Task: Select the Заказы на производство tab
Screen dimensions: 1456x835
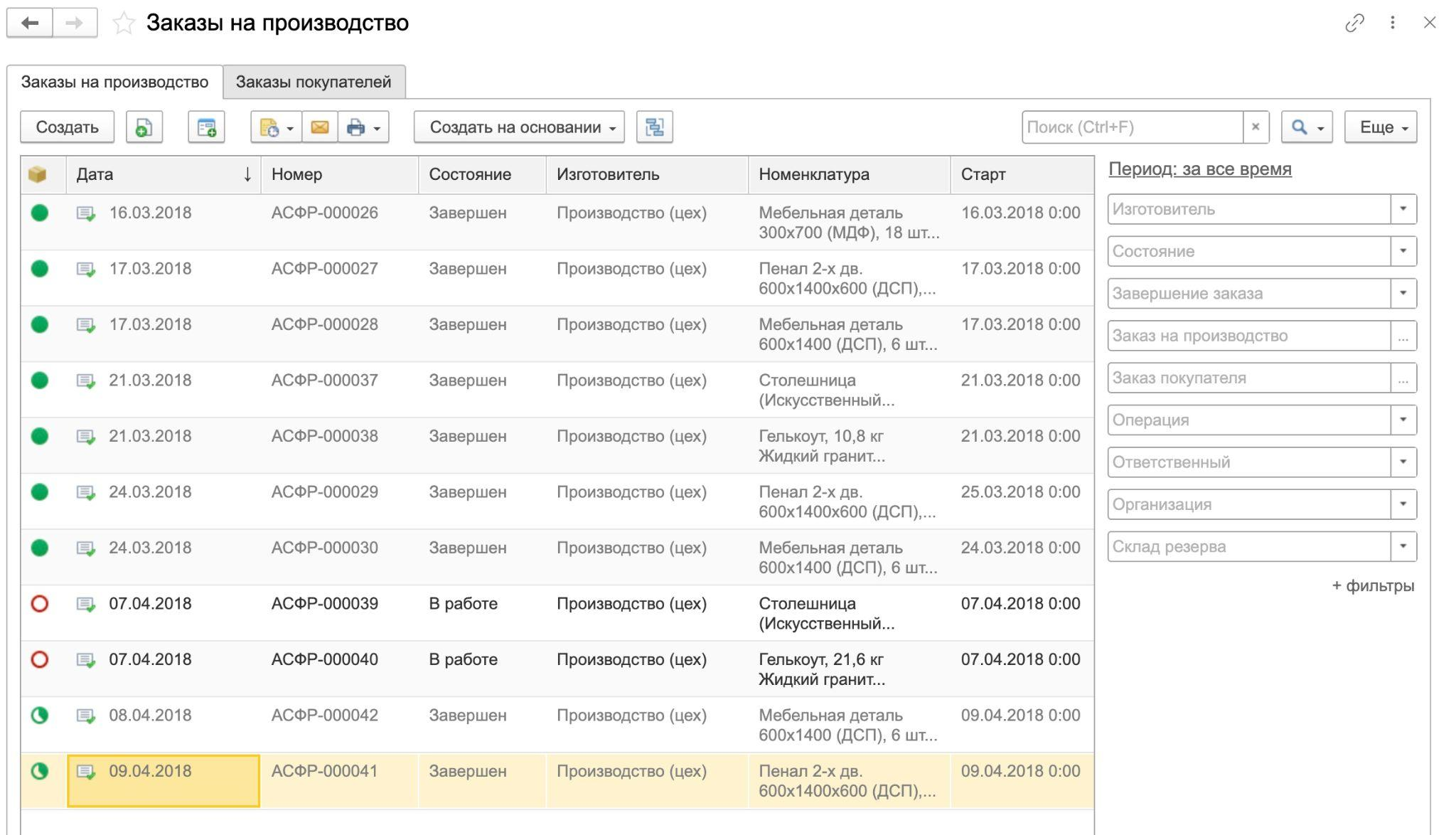Action: coord(114,82)
